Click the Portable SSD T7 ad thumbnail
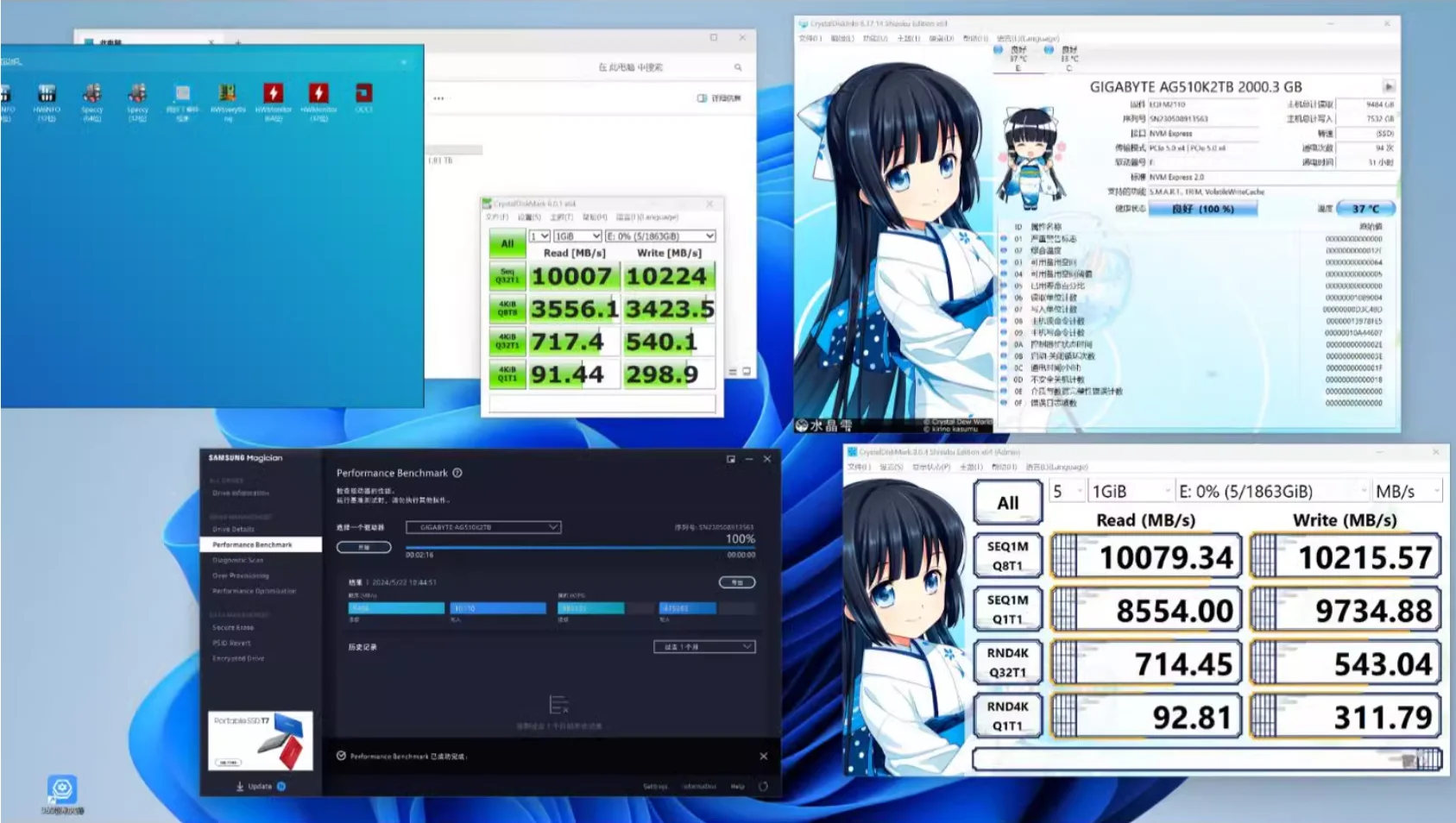Screen dimensions: 1456x823 261,741
